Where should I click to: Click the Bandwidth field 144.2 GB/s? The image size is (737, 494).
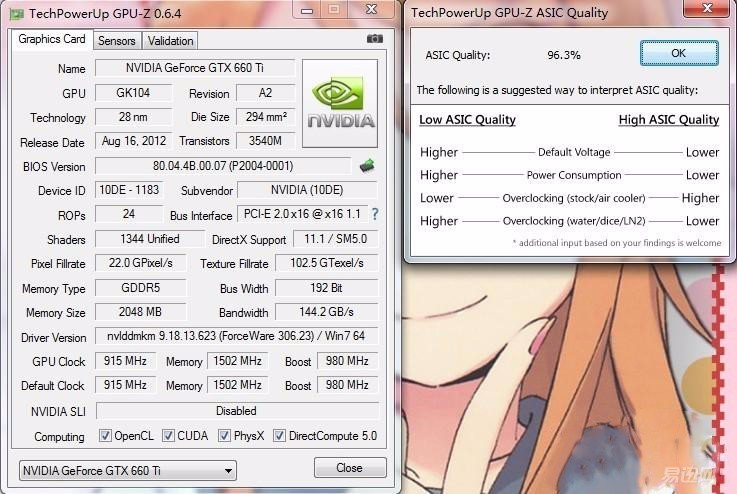[327, 312]
